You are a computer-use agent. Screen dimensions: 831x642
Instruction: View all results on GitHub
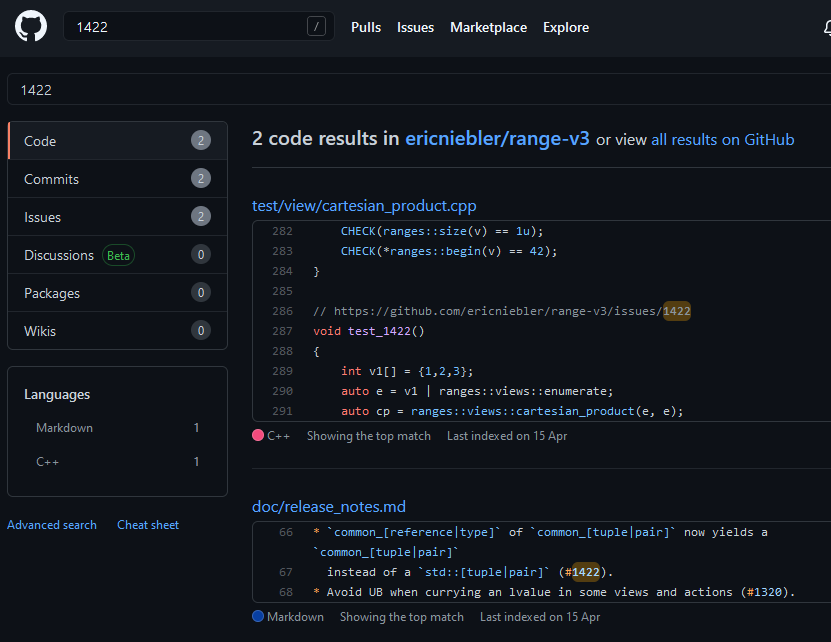tap(722, 139)
